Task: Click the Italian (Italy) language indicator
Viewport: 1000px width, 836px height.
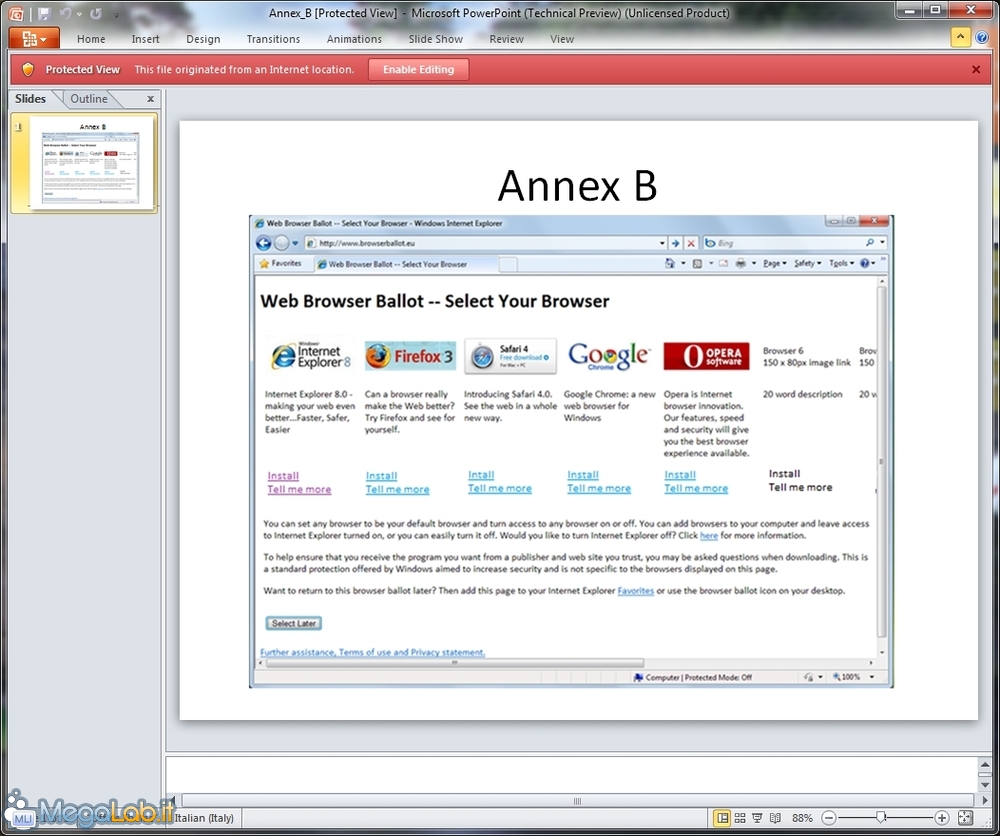Action: [204, 818]
